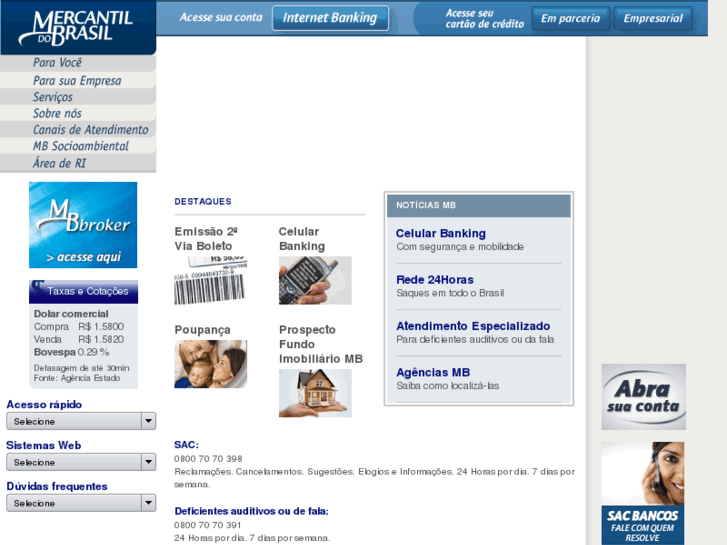Open Emissão 2ª Via Boleto link
Image resolution: width=727 pixels, height=545 pixels.
206,238
